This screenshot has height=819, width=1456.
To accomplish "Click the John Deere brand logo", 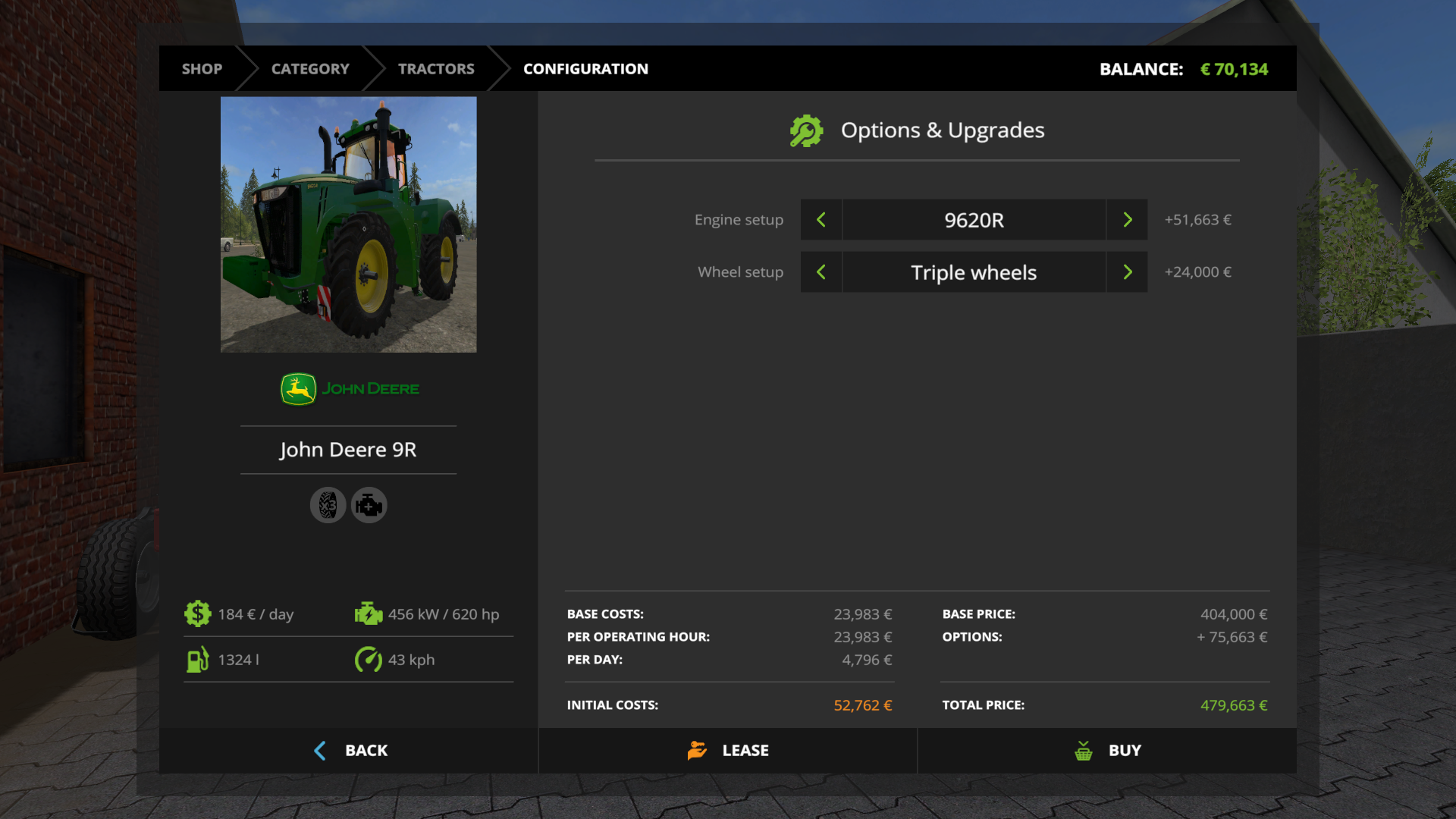I will pos(349,389).
